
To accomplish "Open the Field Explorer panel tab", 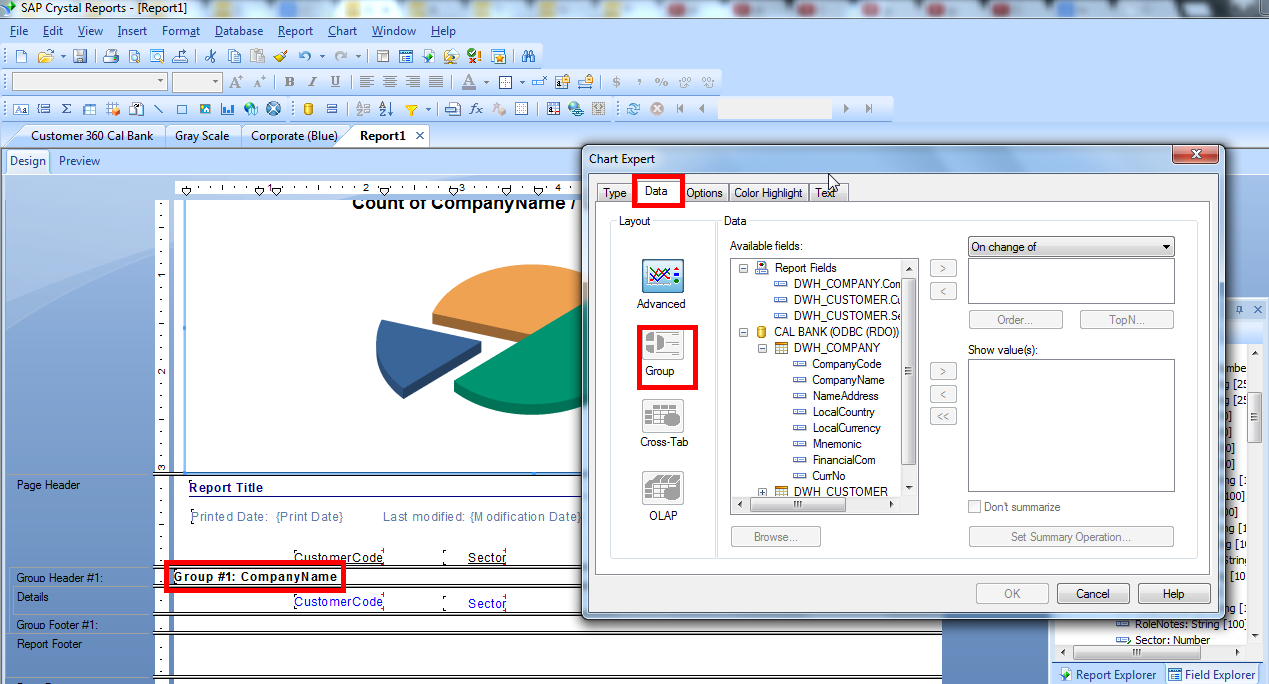I will (1212, 675).
